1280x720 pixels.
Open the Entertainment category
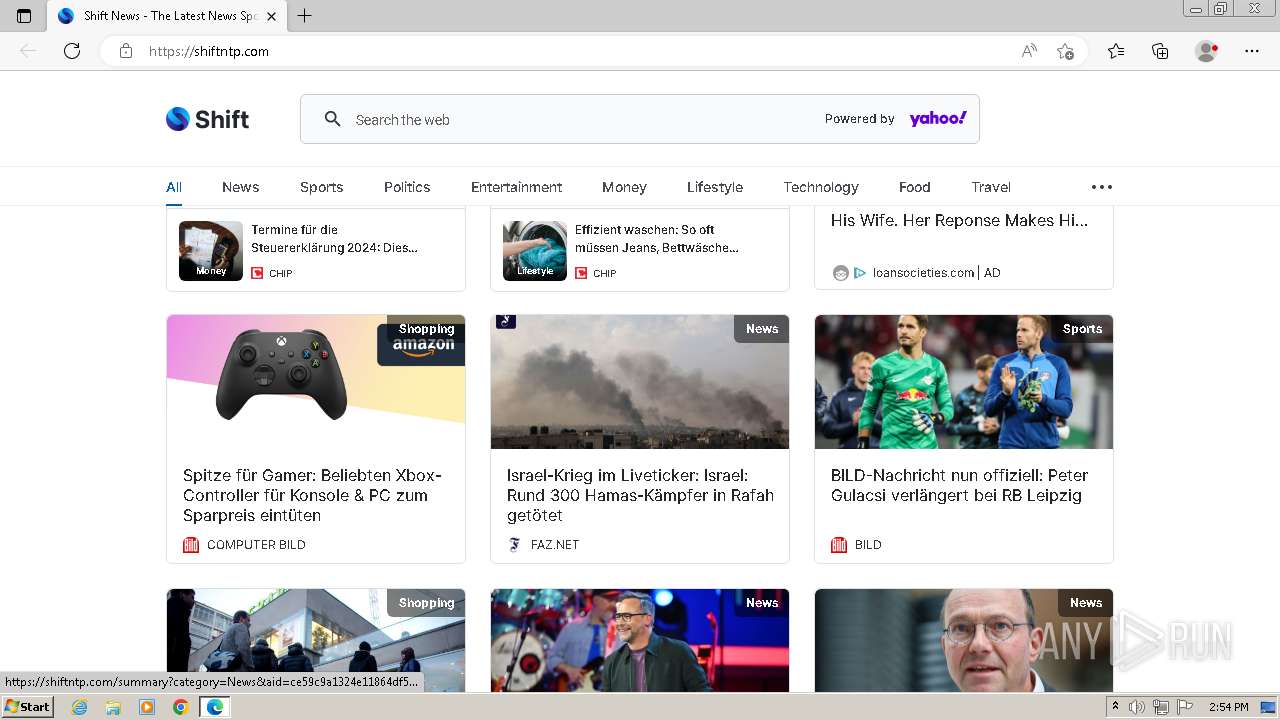[x=516, y=187]
